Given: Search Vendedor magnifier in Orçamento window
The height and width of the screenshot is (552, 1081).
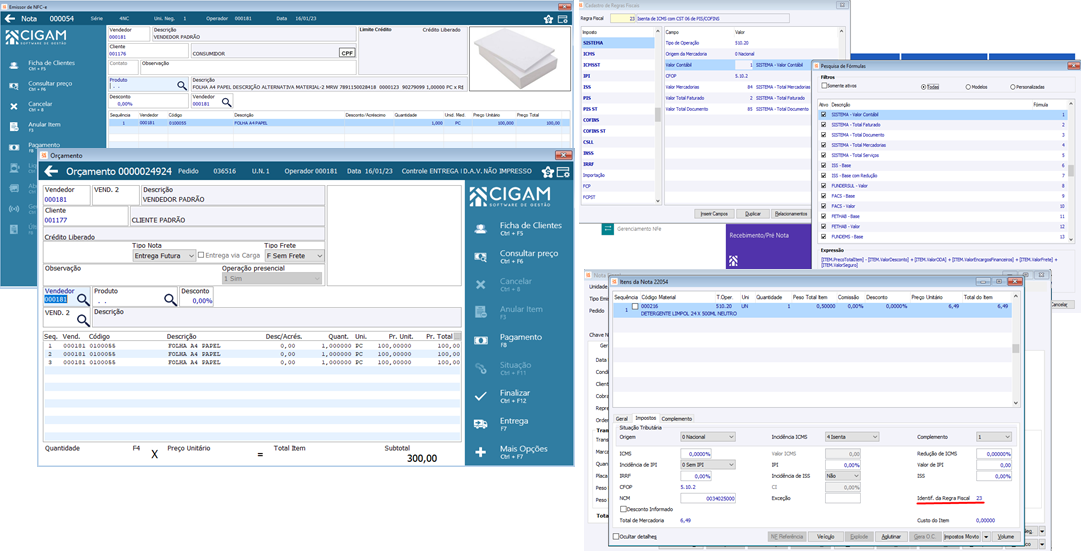Looking at the screenshot, I should click(83, 299).
